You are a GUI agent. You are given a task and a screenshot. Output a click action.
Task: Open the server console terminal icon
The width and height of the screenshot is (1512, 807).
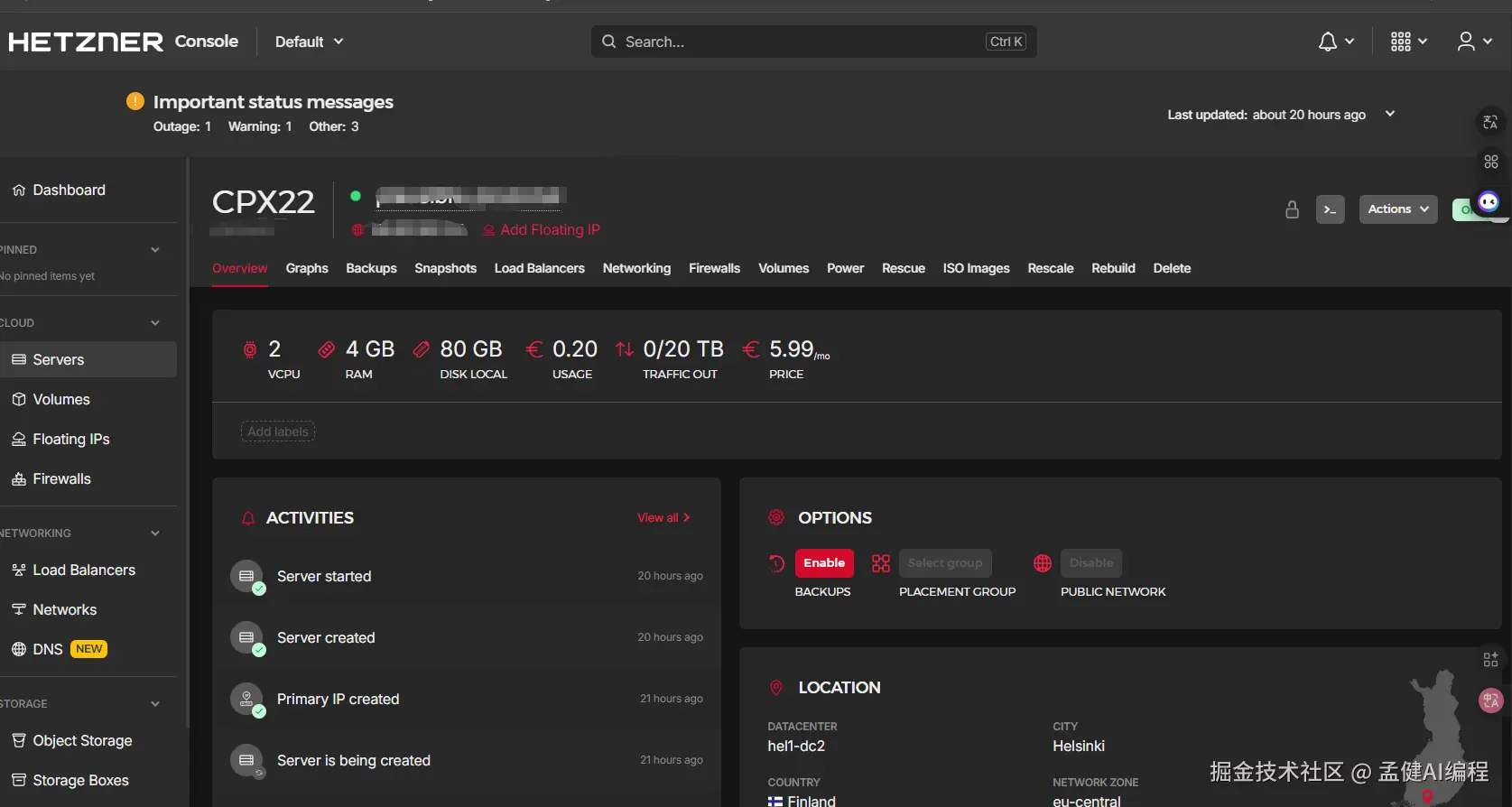click(x=1330, y=209)
